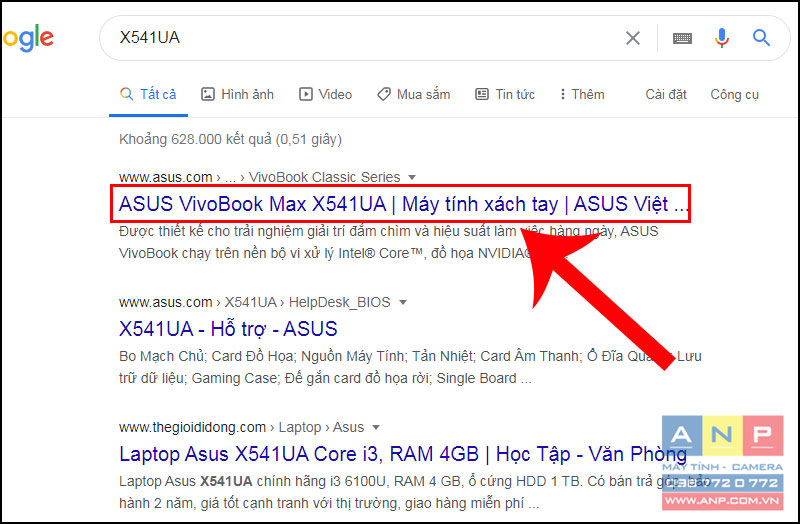Expand the arrow beside thegioididong Laptop › Asus
Screen dimensions: 800x524
(x=376, y=428)
